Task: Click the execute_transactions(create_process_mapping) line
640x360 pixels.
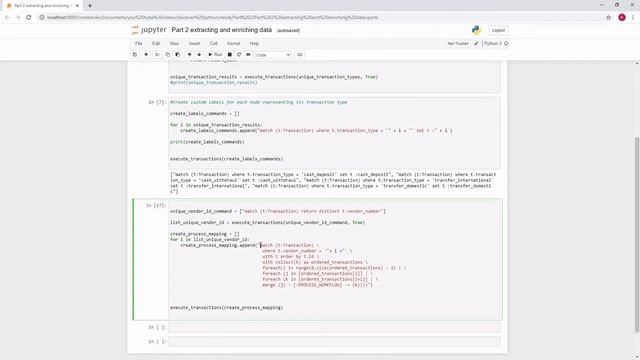Action: click(227, 307)
